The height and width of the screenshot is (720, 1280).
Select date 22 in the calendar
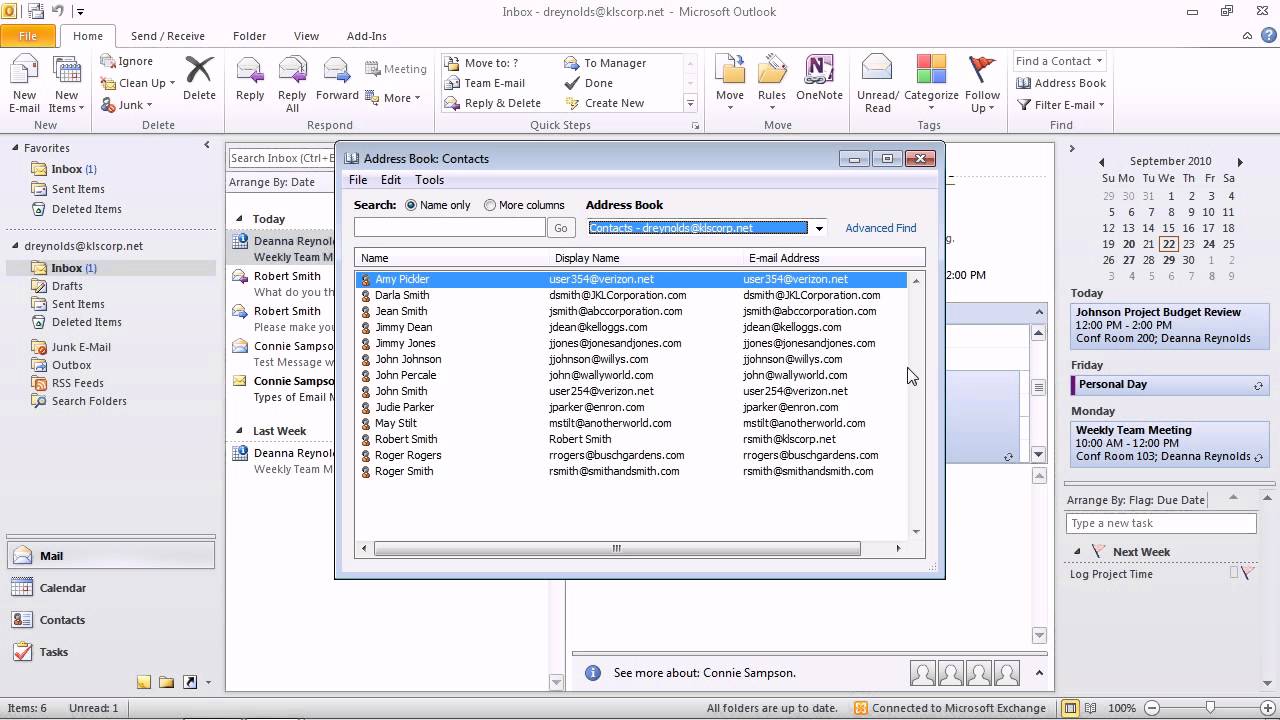point(1169,244)
